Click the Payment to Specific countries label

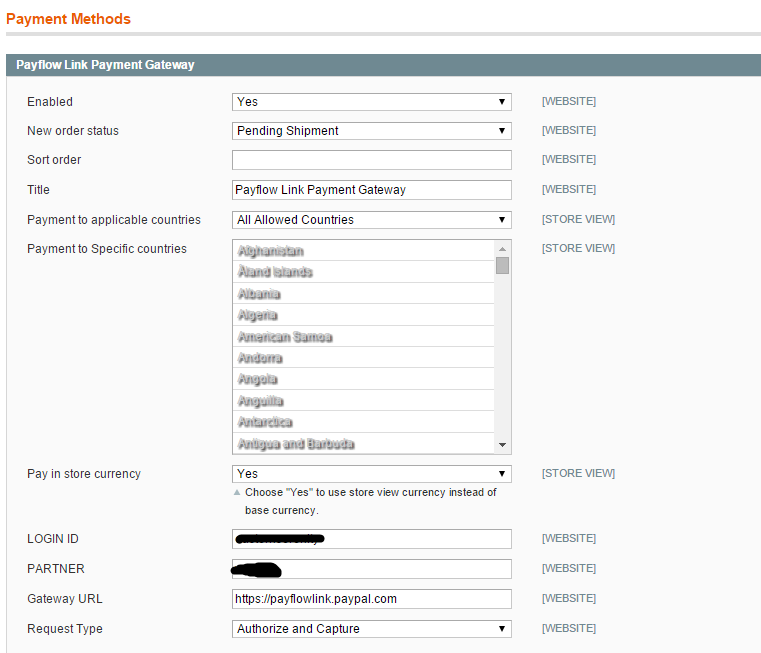click(x=107, y=249)
